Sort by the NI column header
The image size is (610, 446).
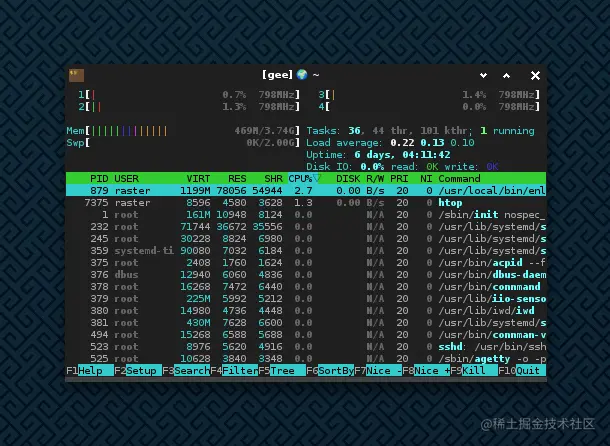pos(426,178)
